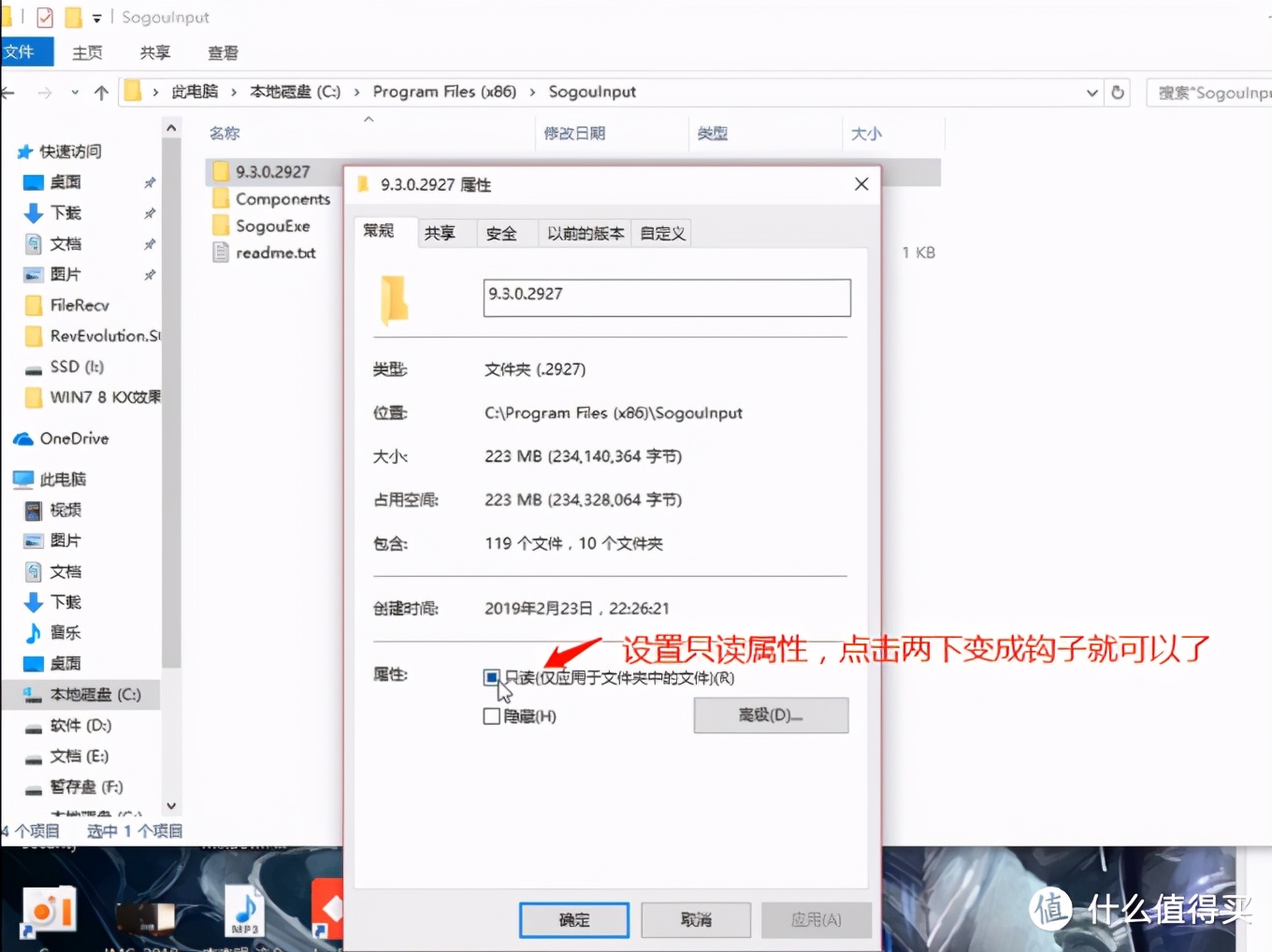
Task: Click the 确定 button to confirm
Action: tap(573, 919)
